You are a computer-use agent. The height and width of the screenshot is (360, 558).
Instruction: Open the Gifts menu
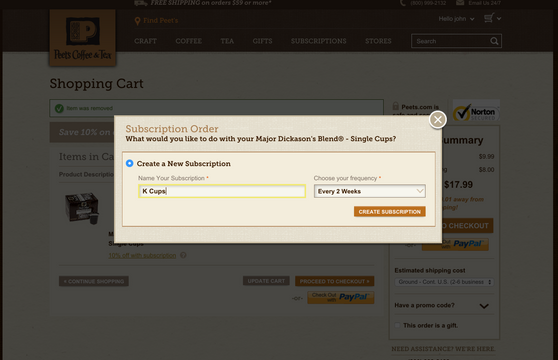point(262,41)
